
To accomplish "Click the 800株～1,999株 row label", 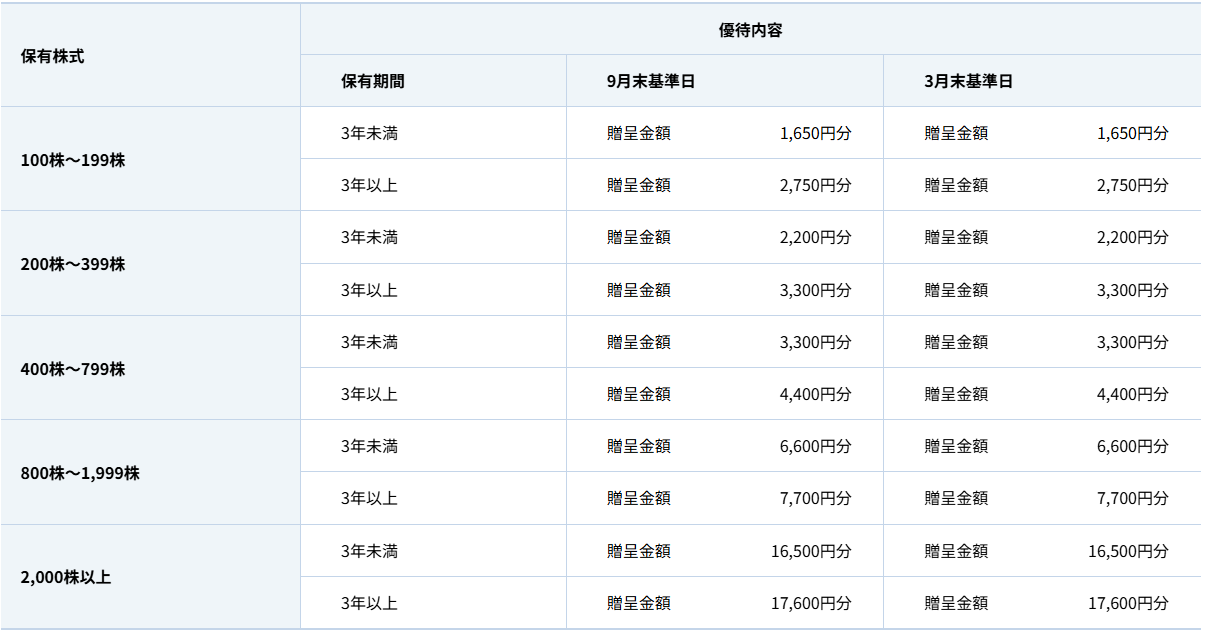I will coord(80,473).
